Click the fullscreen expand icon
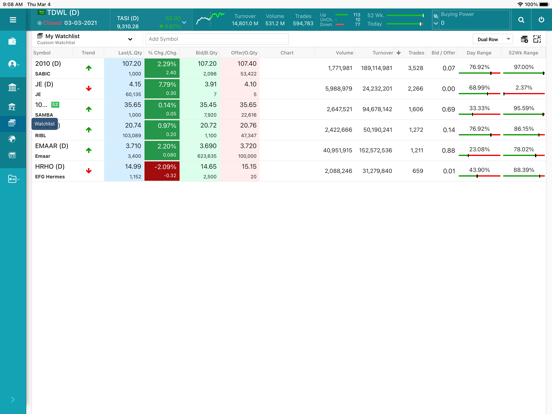Viewport: 552px width, 414px height. click(537, 39)
